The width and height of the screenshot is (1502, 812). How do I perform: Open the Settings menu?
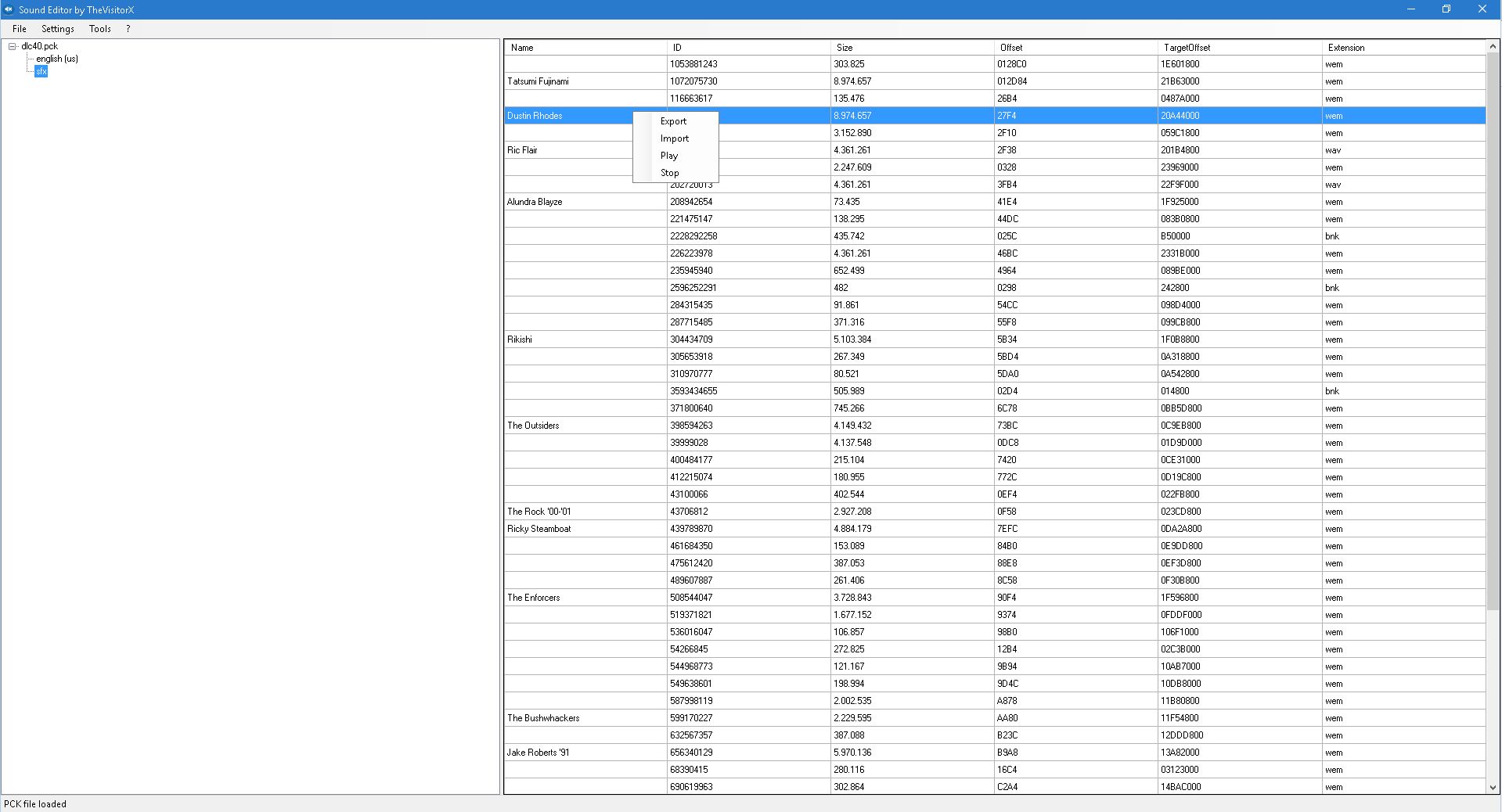coord(58,29)
